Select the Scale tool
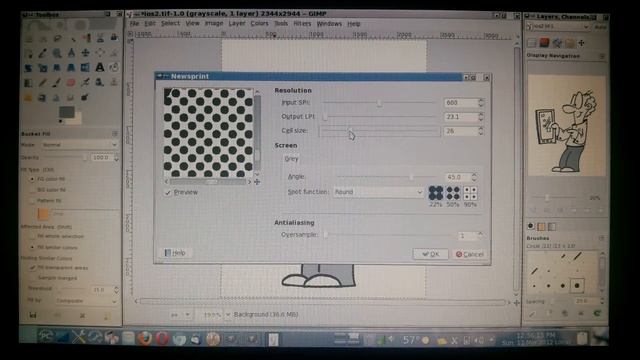The height and width of the screenshot is (360, 640). [x=43, y=68]
